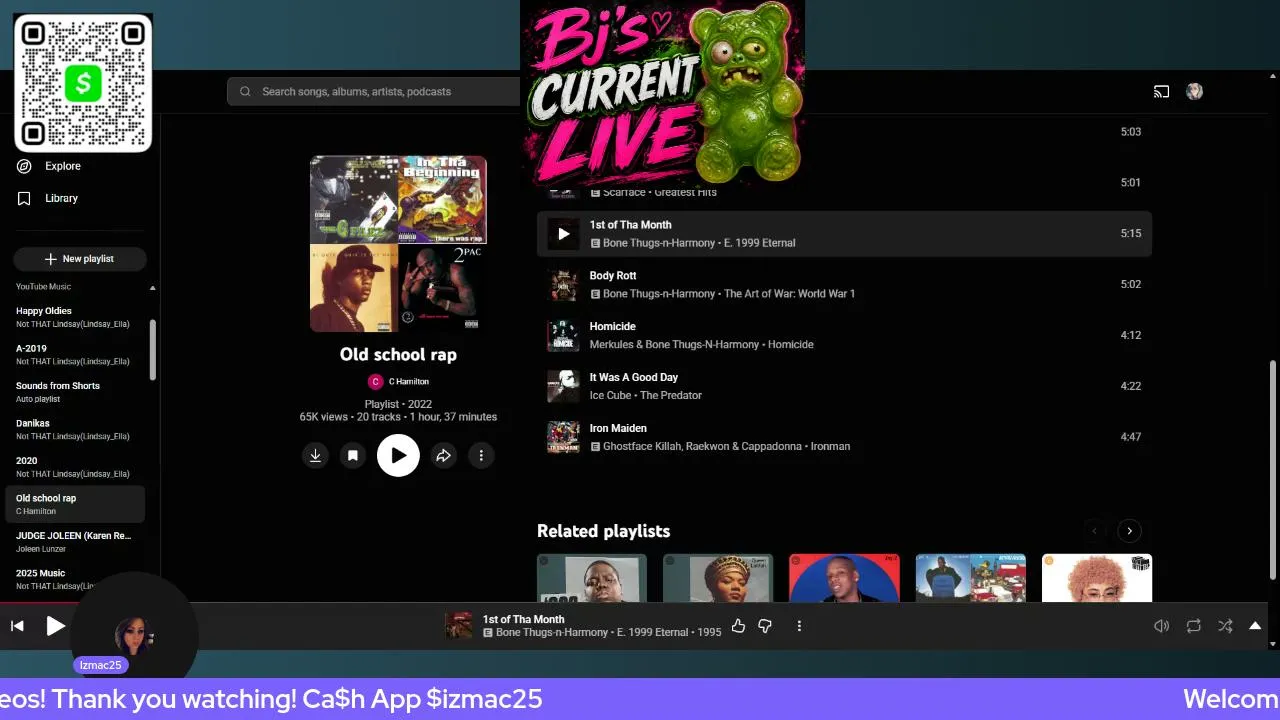Skip to the previous track
The image size is (1280, 720).
(x=17, y=626)
